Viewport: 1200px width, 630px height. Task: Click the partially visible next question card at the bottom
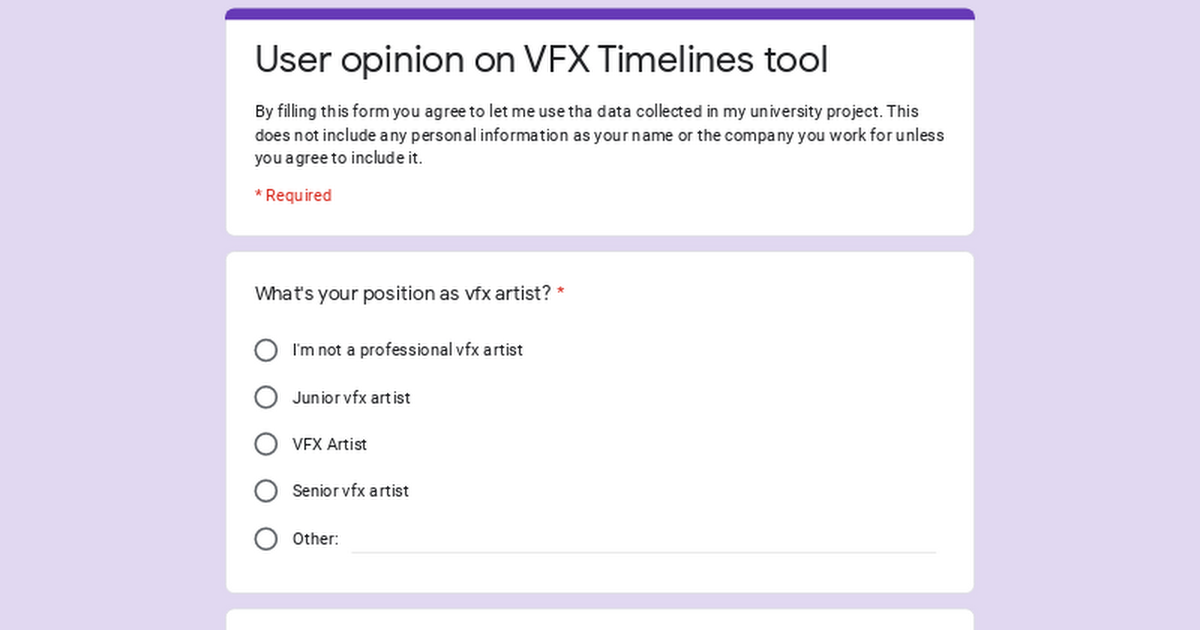tap(600, 620)
